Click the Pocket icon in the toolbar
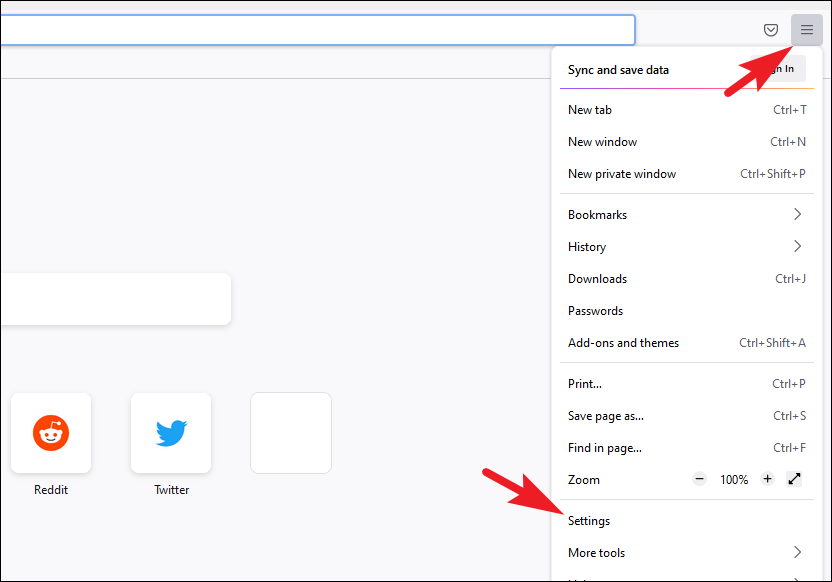 770,29
